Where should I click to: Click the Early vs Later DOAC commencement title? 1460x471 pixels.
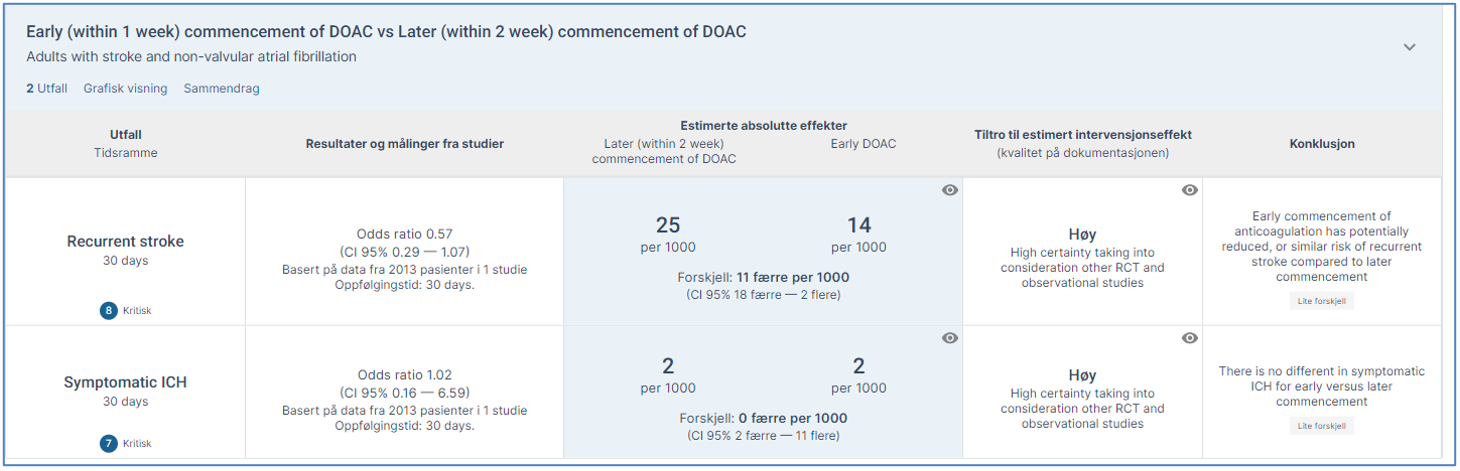click(x=386, y=32)
